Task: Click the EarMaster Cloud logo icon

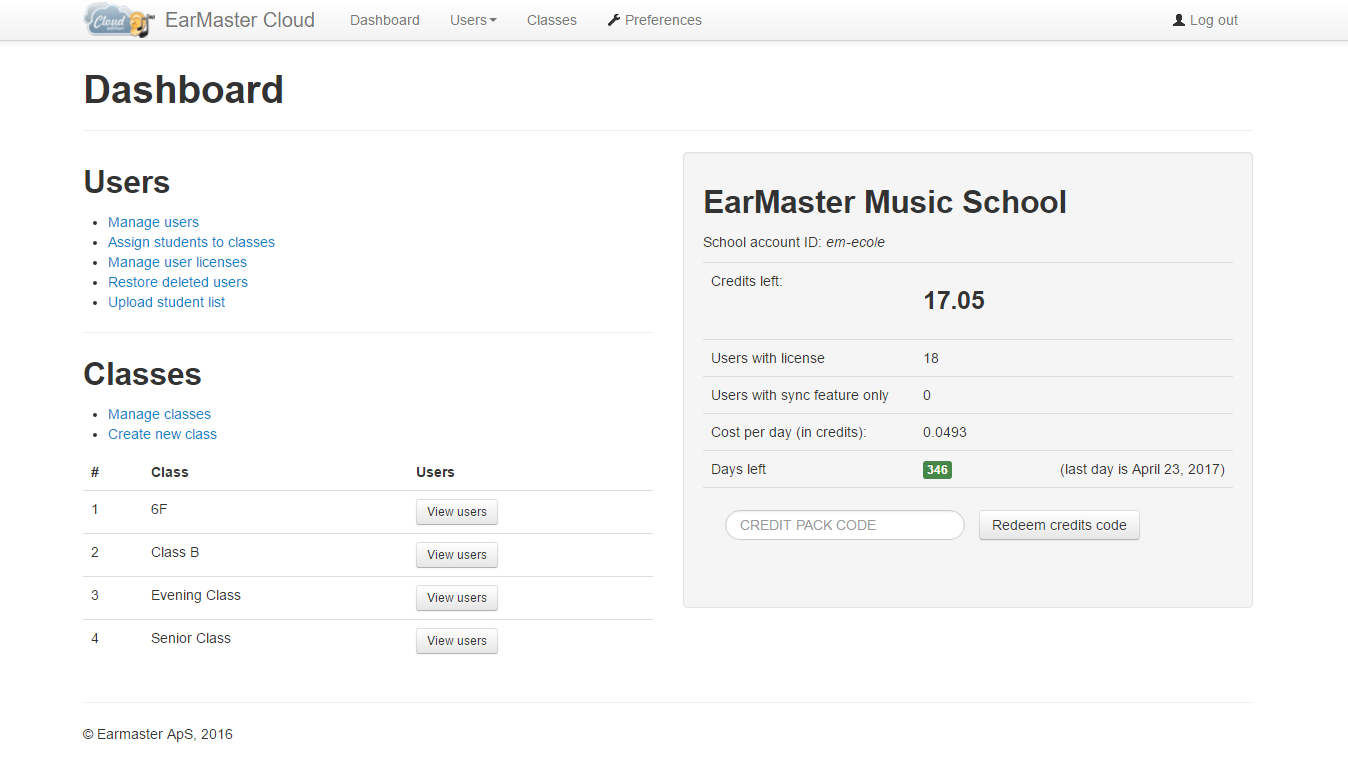Action: [x=119, y=20]
